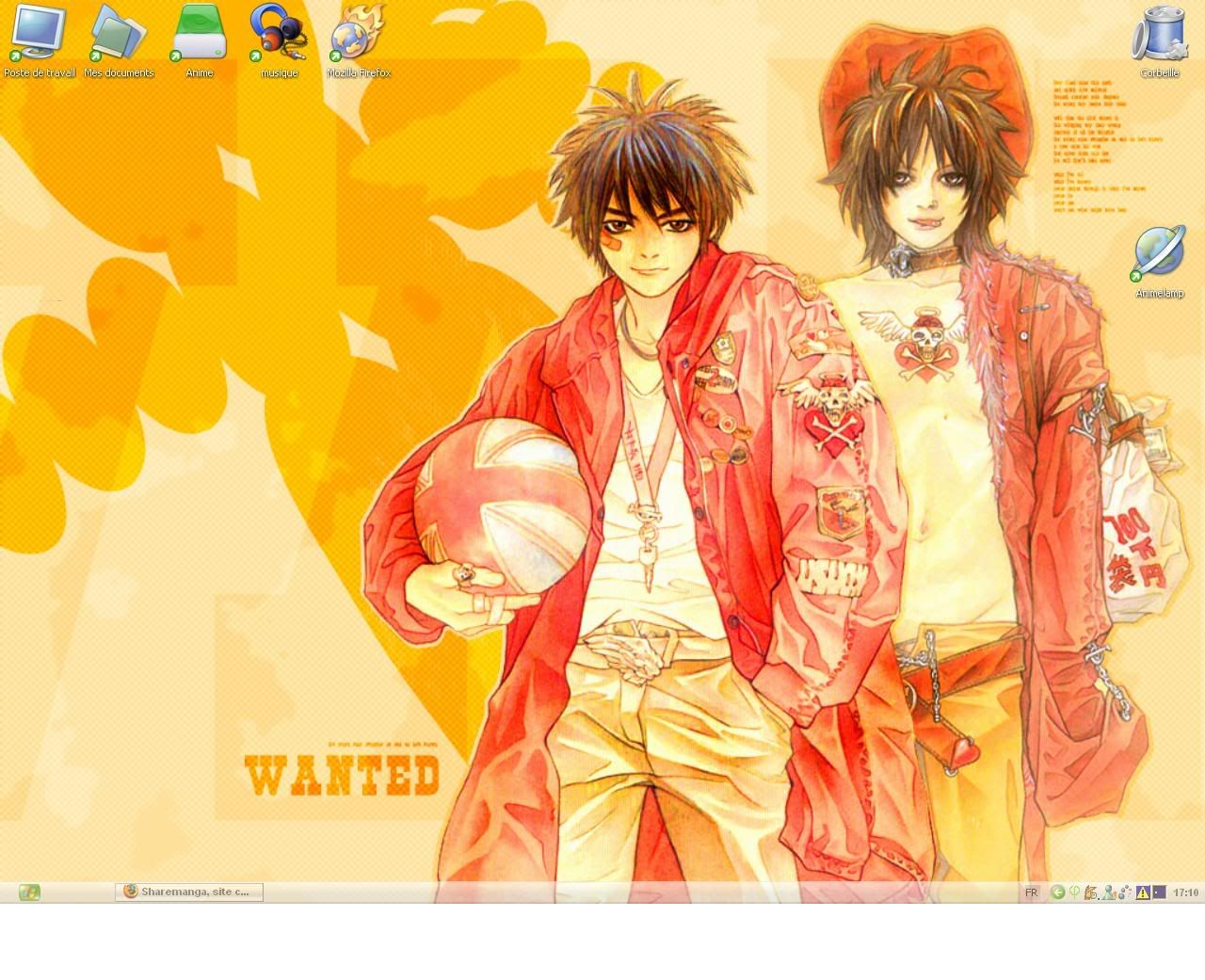Viewport: 1205px width, 980px height.
Task: Click the grey bubbles tray icon
Action: pyautogui.click(x=1126, y=892)
